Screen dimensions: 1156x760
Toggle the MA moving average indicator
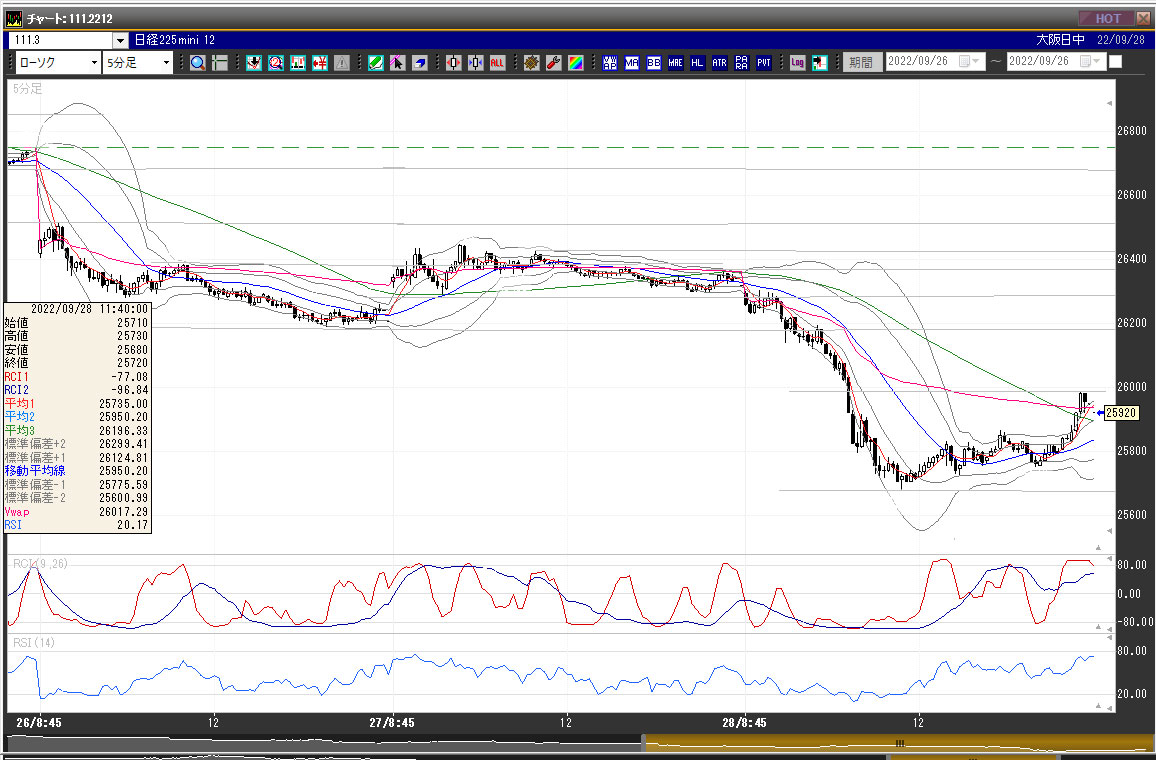pyautogui.click(x=632, y=63)
